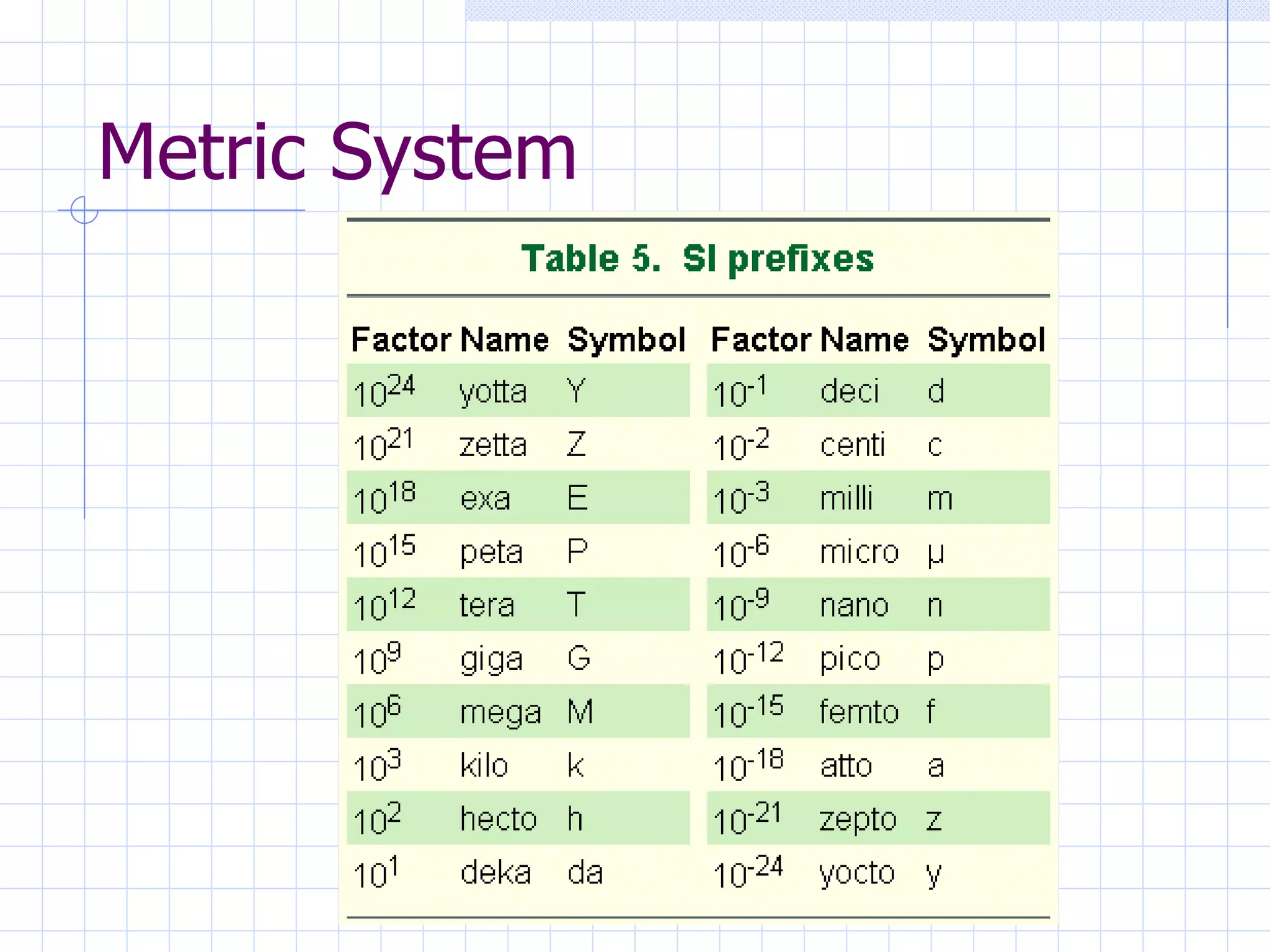Select the 'pico' prefix name

tap(850, 659)
